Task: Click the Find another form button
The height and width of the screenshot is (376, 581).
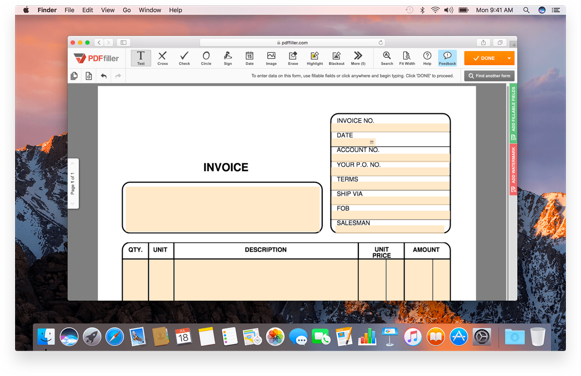Action: pos(489,76)
